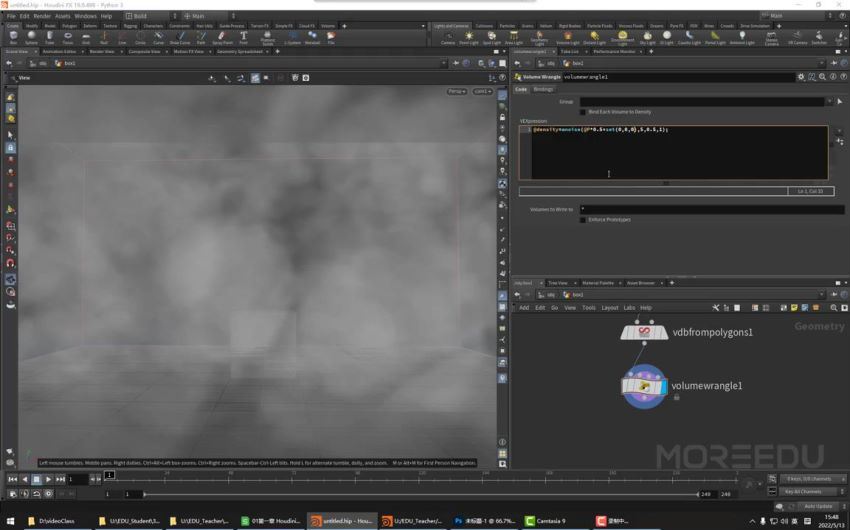Select the volumewrangle1 node

pyautogui.click(x=644, y=386)
